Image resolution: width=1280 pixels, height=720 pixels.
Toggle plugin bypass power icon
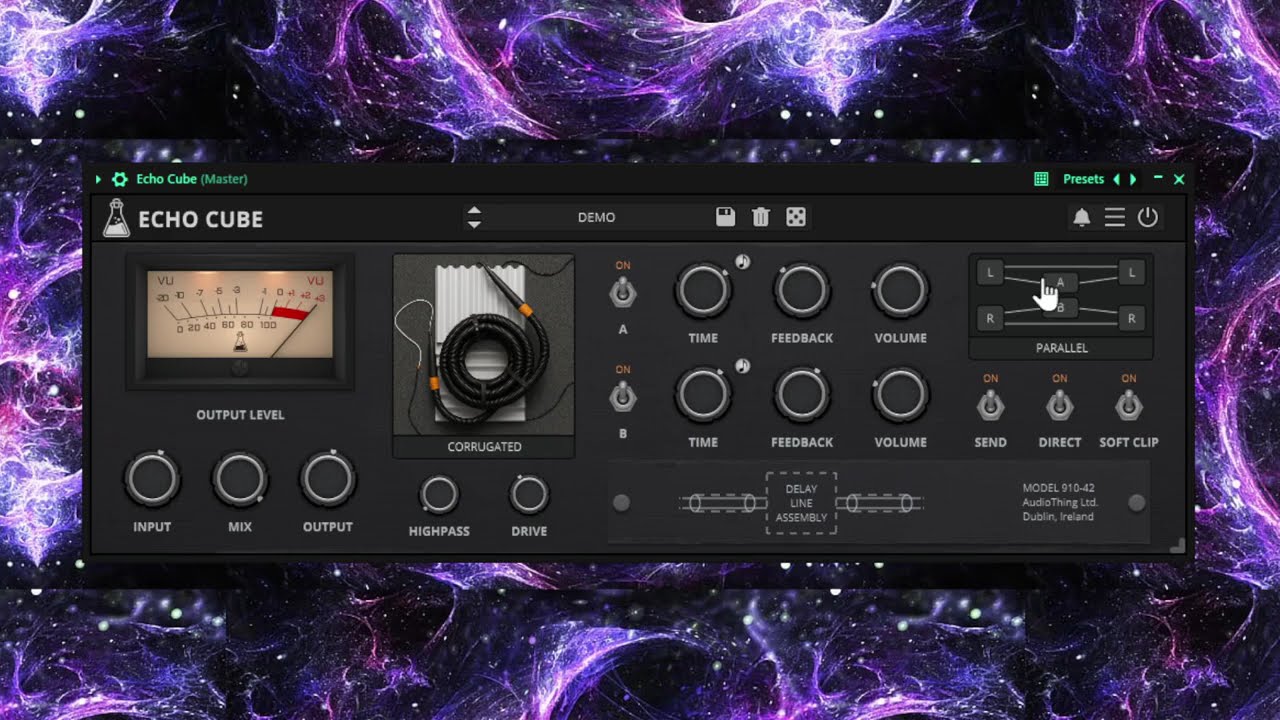click(x=1148, y=217)
